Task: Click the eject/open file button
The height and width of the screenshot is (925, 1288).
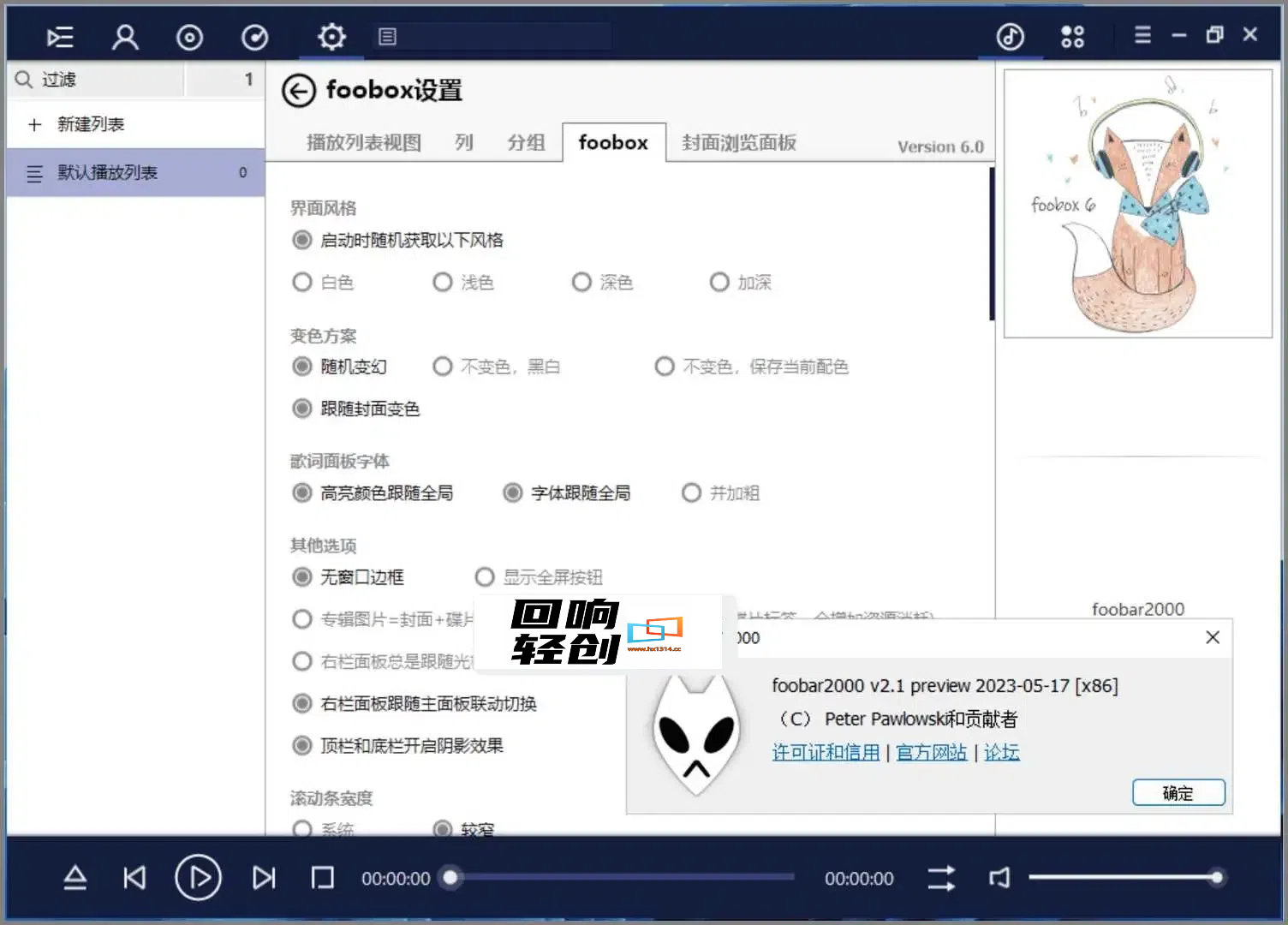Action: pyautogui.click(x=75, y=878)
